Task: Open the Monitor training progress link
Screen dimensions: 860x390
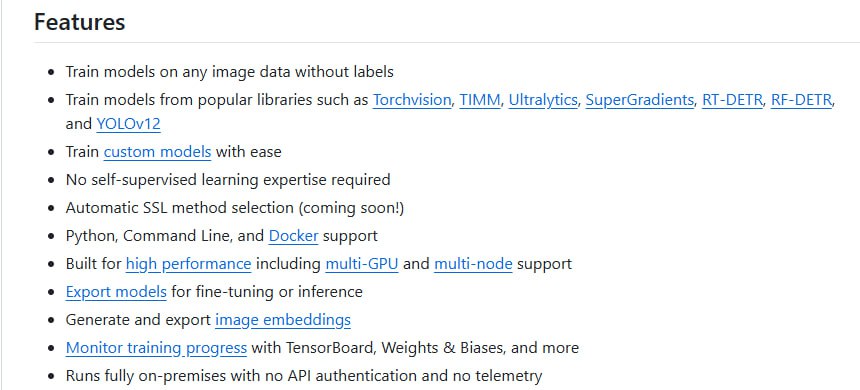Action: point(156,348)
